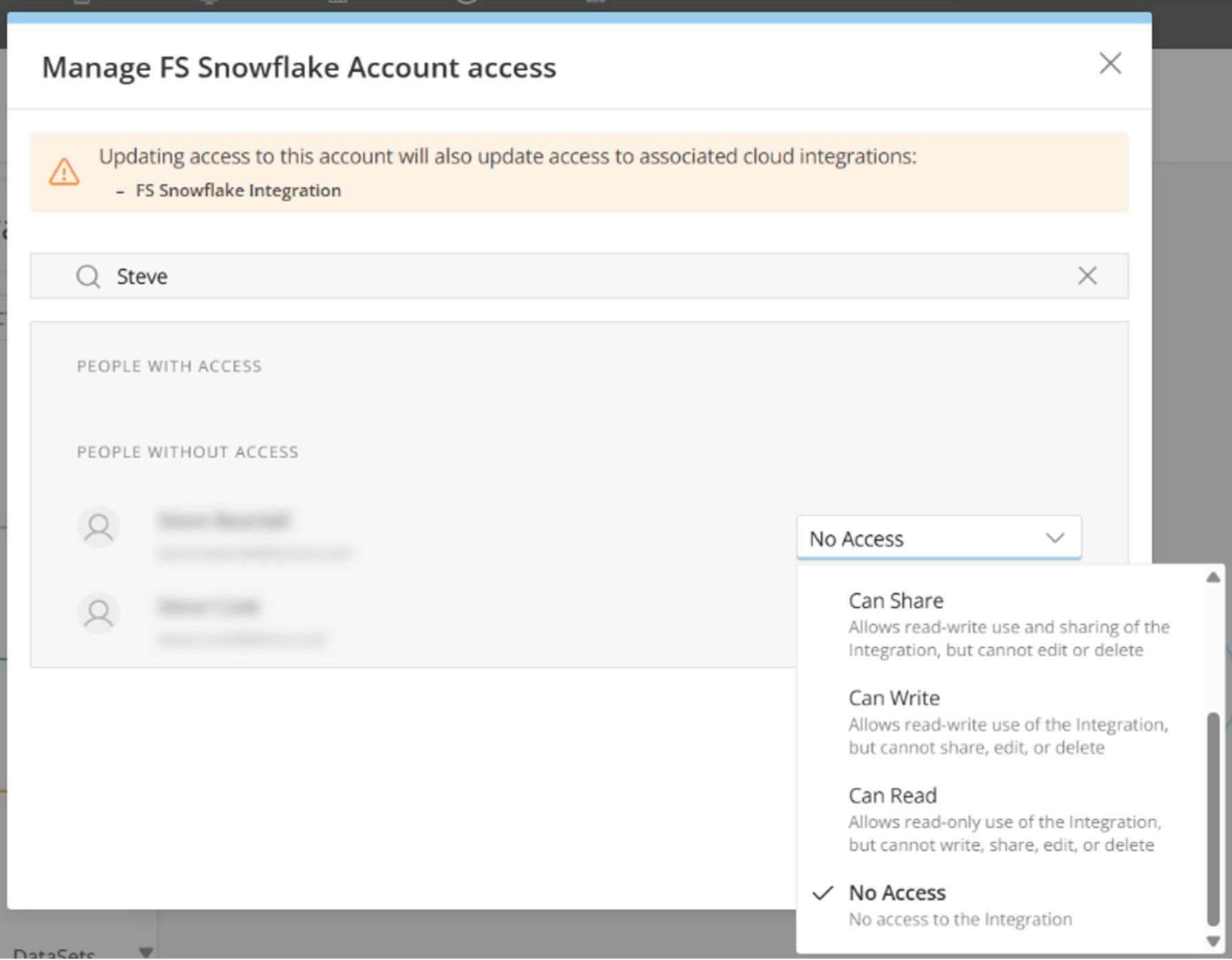Click into the Steve search field
Image resolution: width=1232 pixels, height=960 pixels.
coord(579,276)
